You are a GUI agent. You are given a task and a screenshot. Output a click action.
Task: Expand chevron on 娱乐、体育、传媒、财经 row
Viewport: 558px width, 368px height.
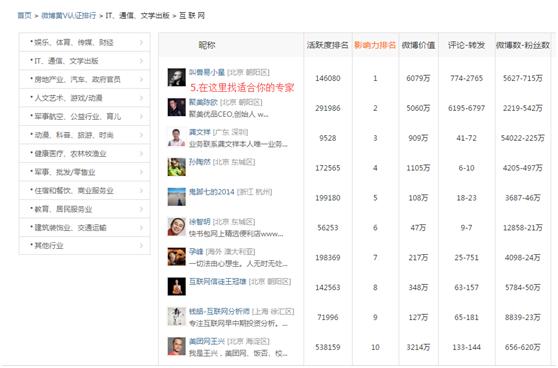[x=141, y=42]
